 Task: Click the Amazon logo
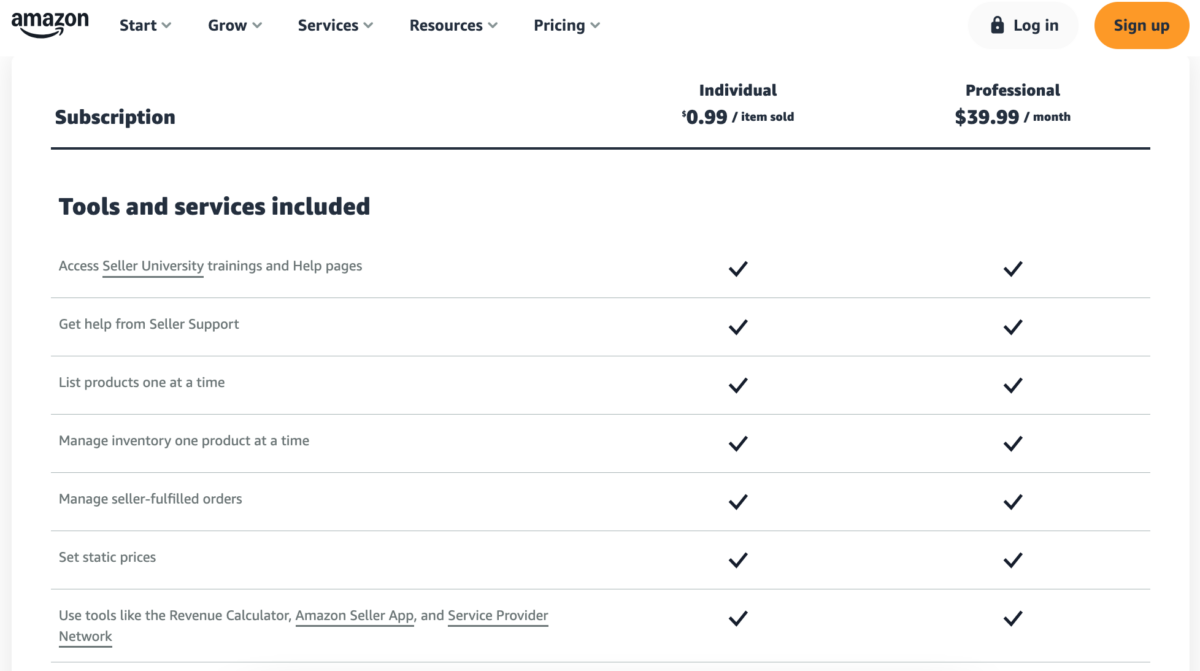[x=50, y=24]
